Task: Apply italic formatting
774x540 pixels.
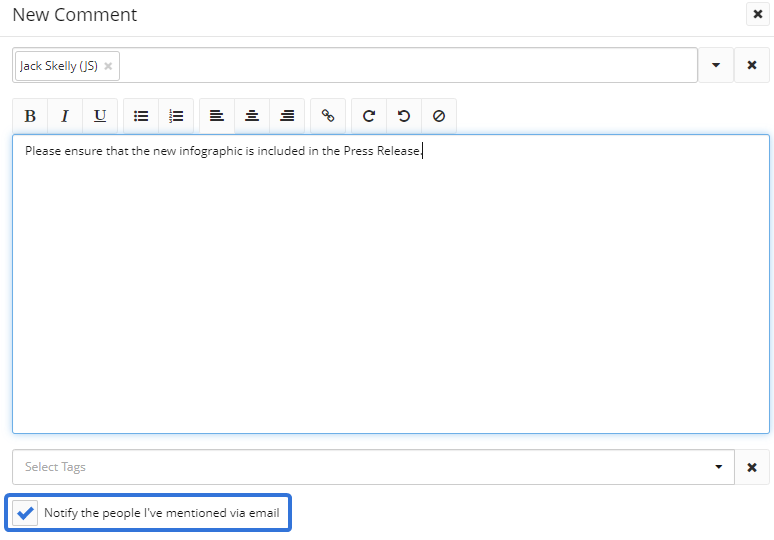Action: (x=65, y=116)
